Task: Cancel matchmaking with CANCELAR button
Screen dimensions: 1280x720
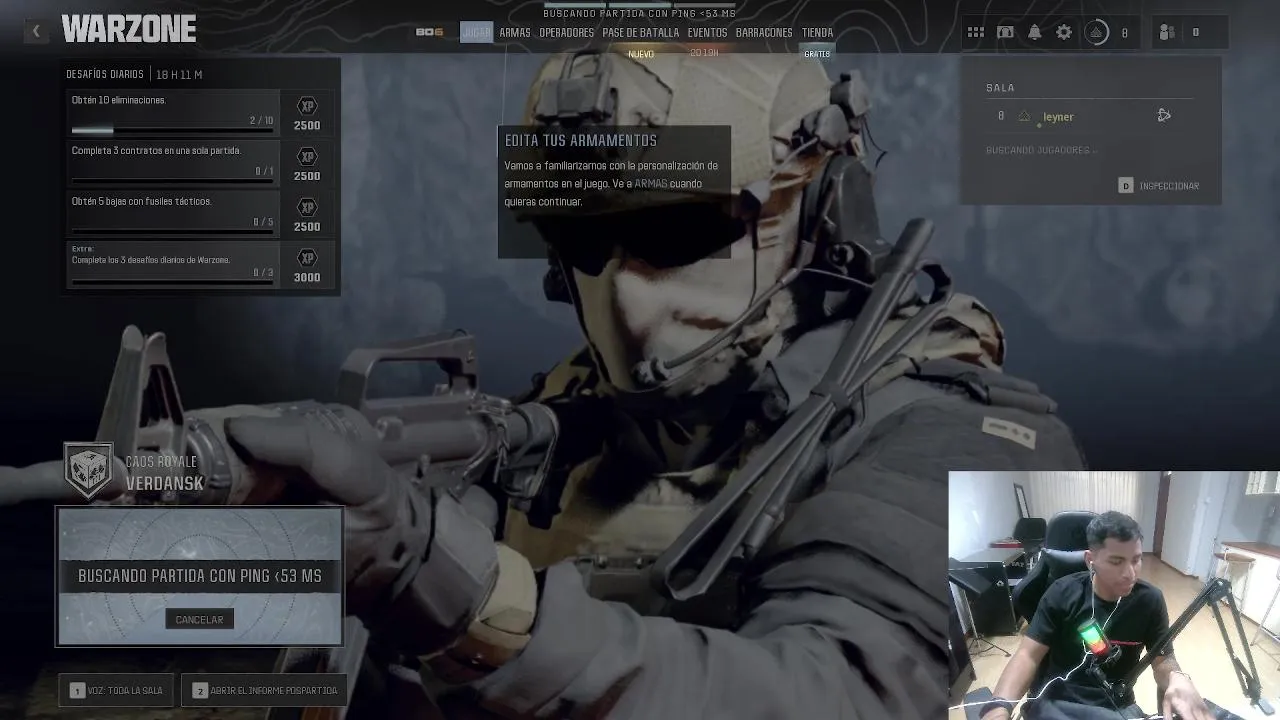Action: [199, 619]
